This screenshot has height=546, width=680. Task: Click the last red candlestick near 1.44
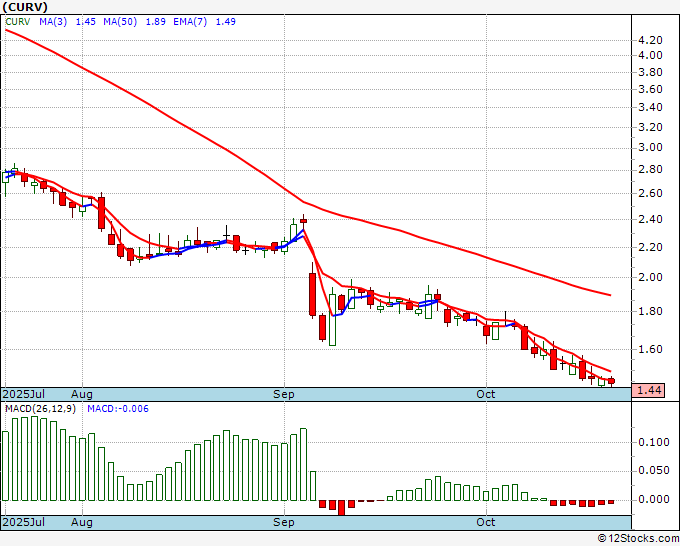[x=611, y=381]
